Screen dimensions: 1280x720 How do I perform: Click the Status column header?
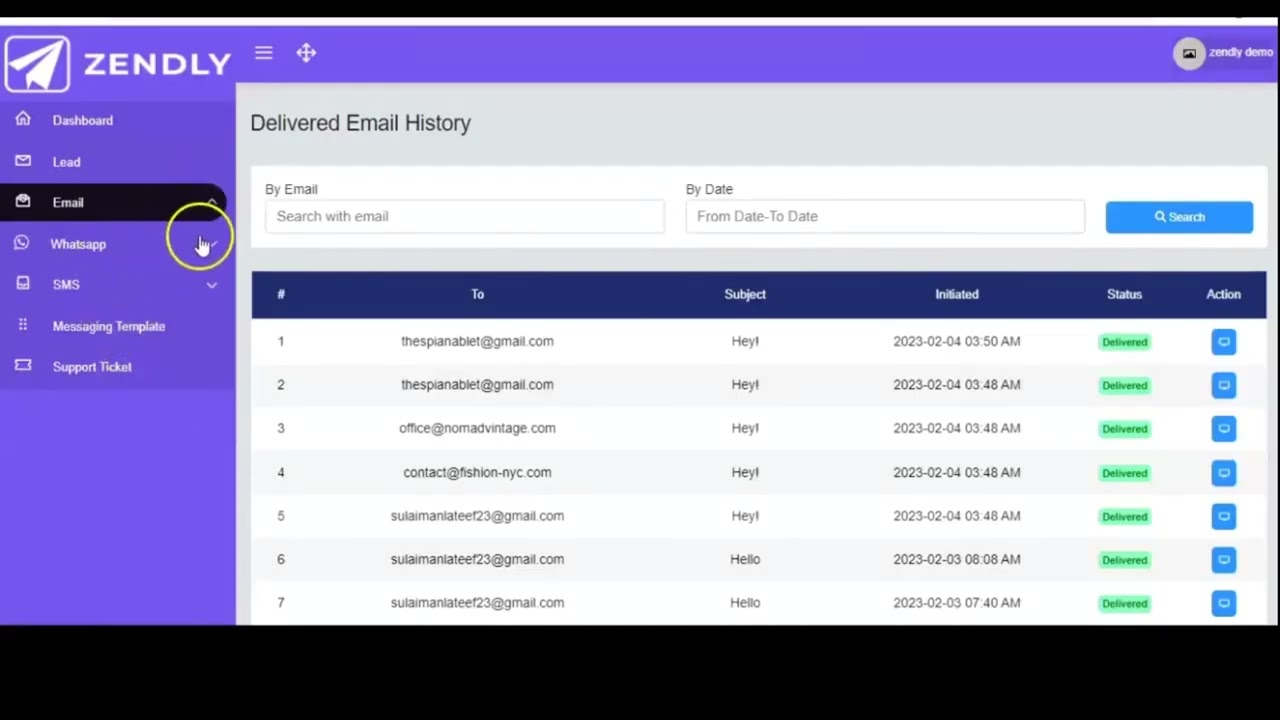1124,294
